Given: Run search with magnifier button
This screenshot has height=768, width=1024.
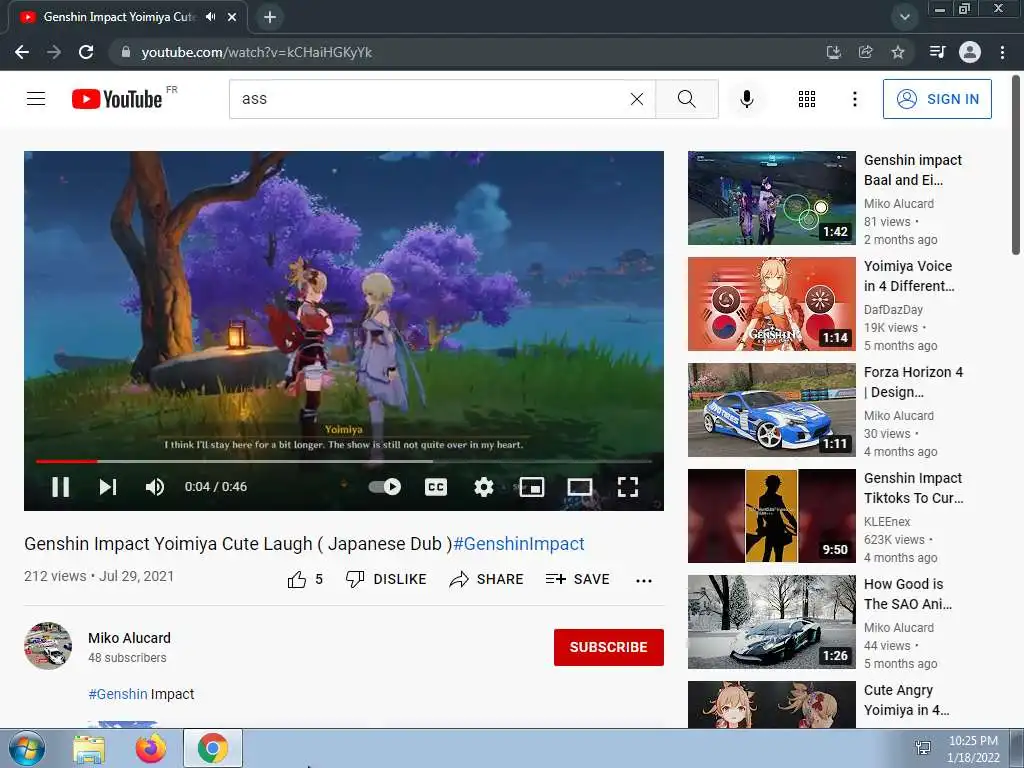Looking at the screenshot, I should click(x=686, y=99).
